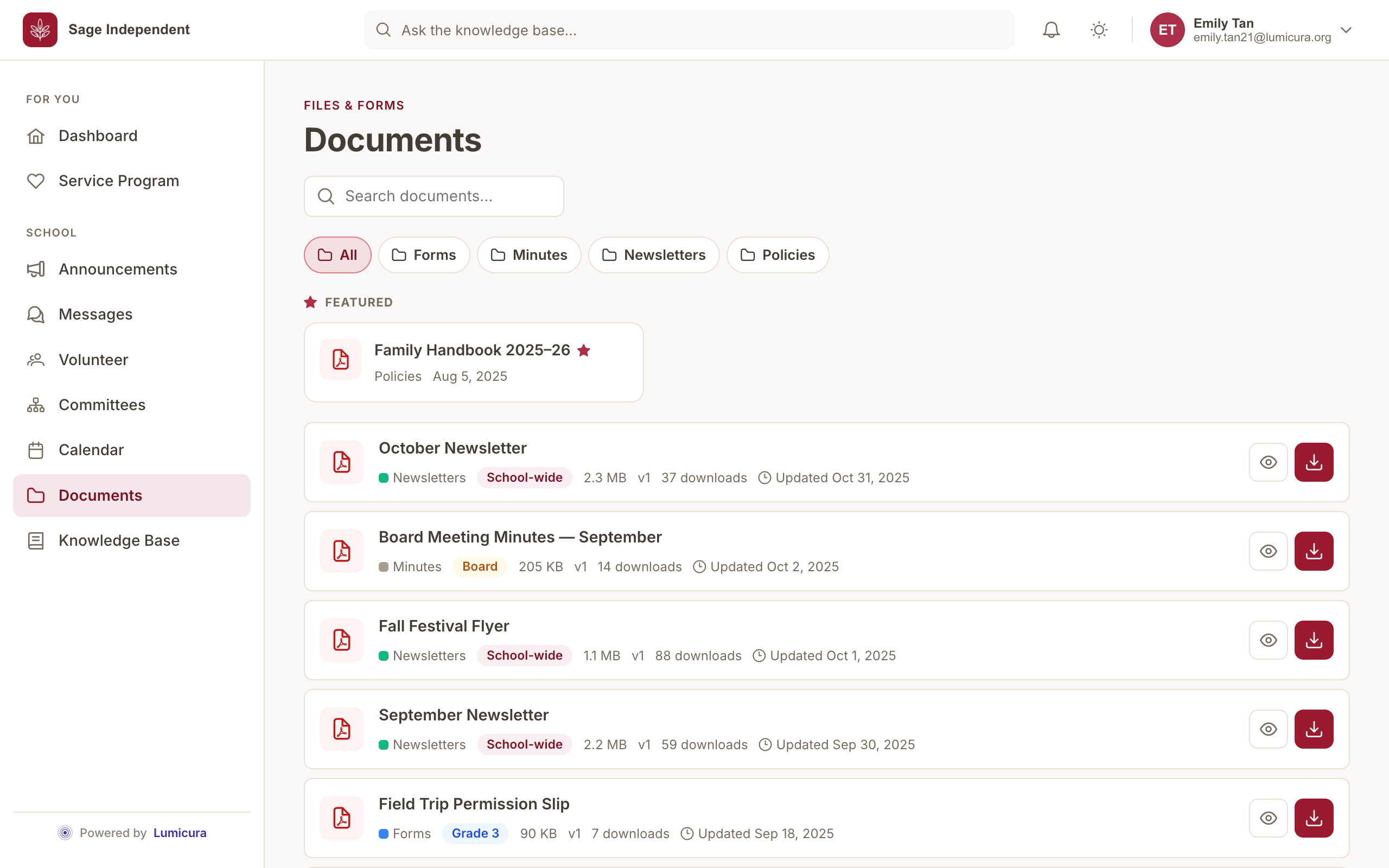Preview the Fall Festival Flyer
This screenshot has height=868, width=1389.
(x=1269, y=640)
